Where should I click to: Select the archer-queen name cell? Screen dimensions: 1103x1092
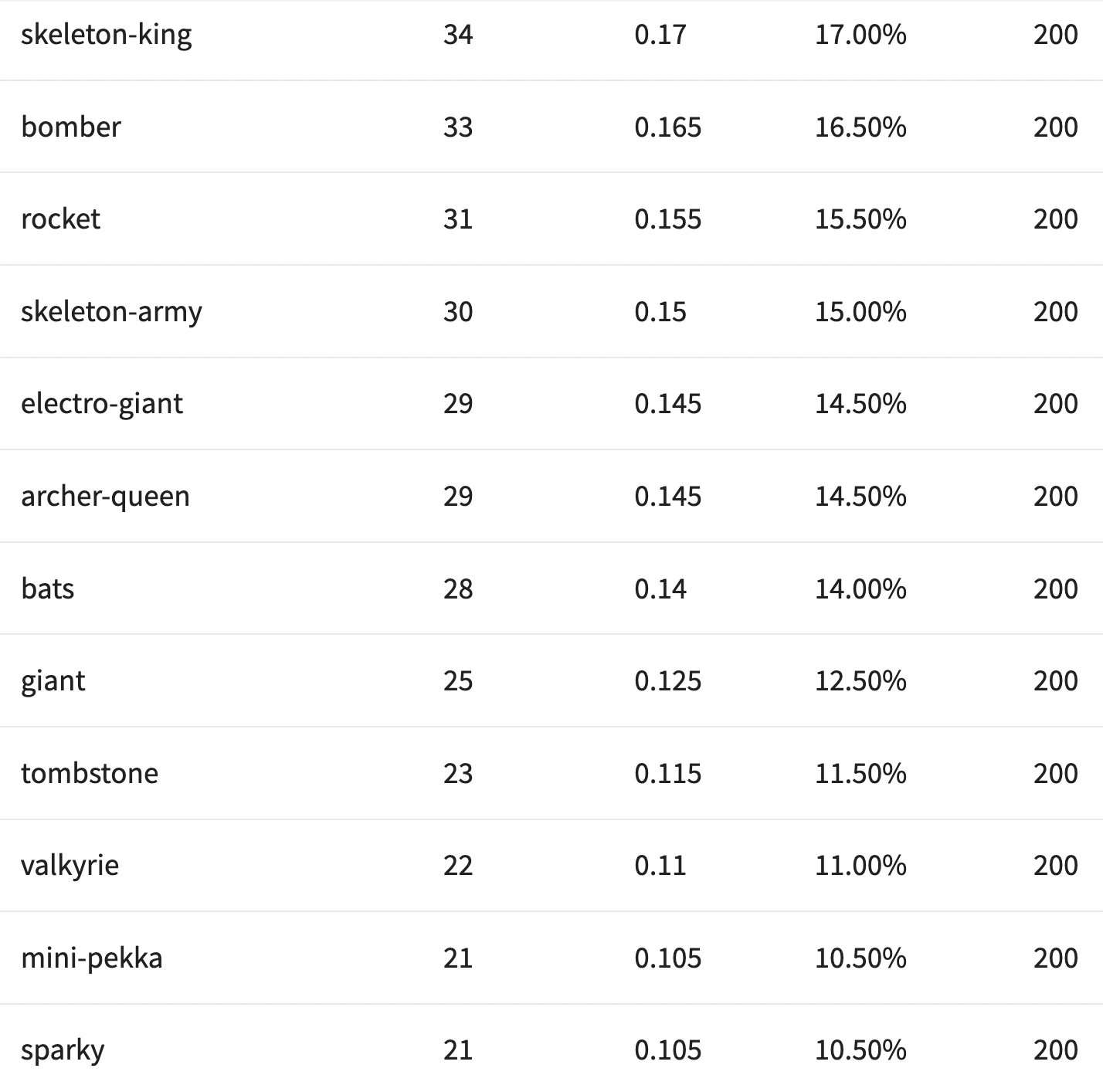click(x=105, y=497)
